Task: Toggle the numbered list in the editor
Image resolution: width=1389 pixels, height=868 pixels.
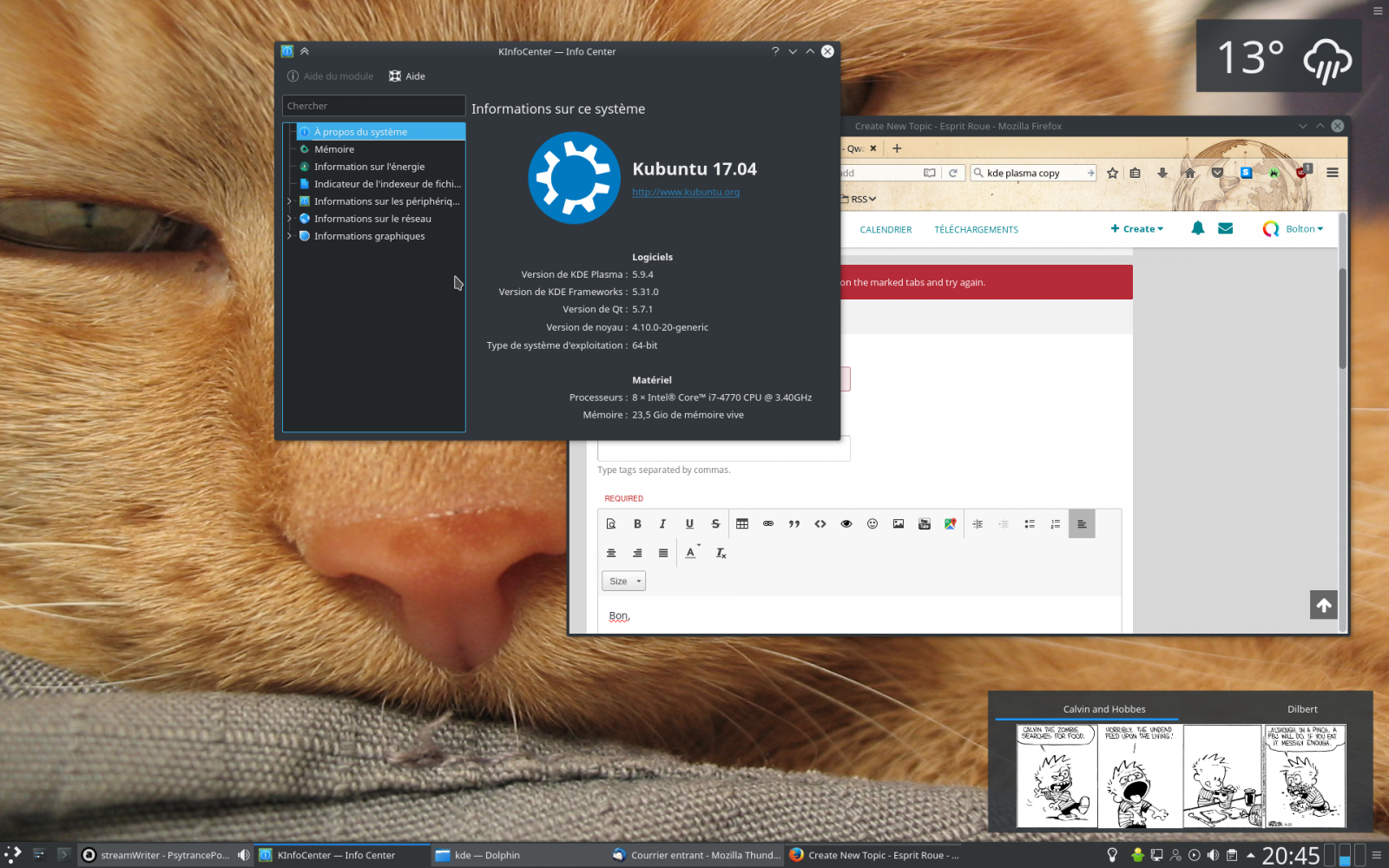Action: click(1056, 523)
